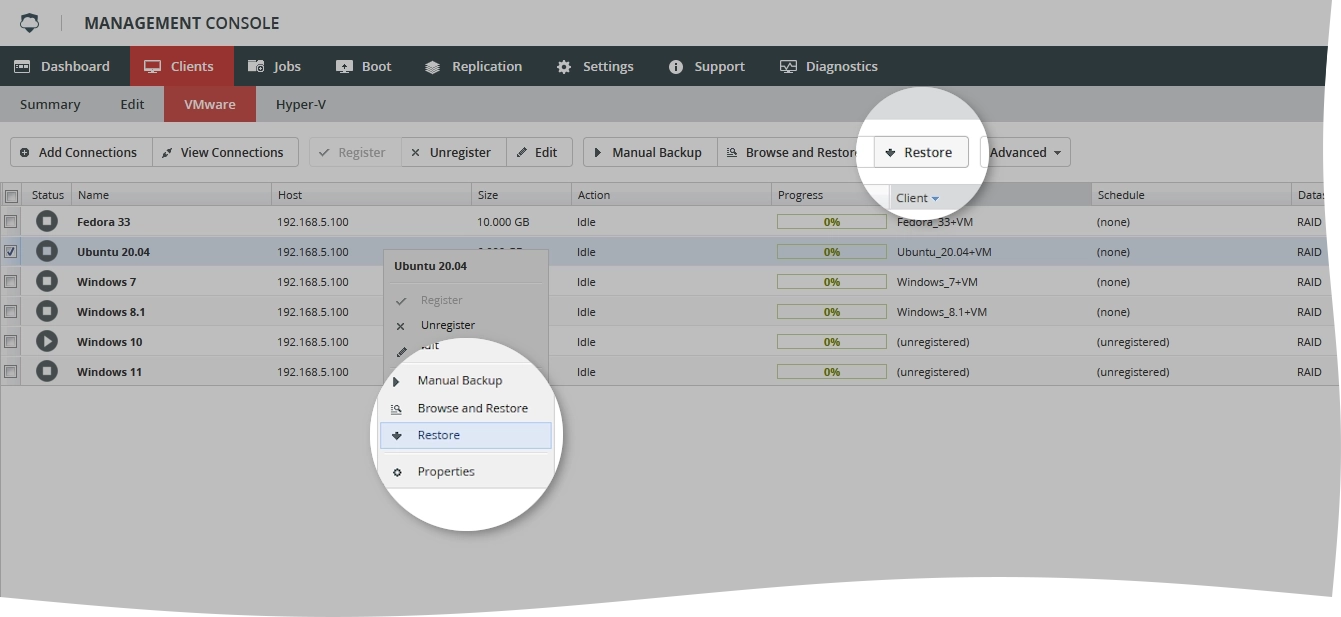1341x617 pixels.
Task: Go to the Jobs section
Action: coord(275,66)
